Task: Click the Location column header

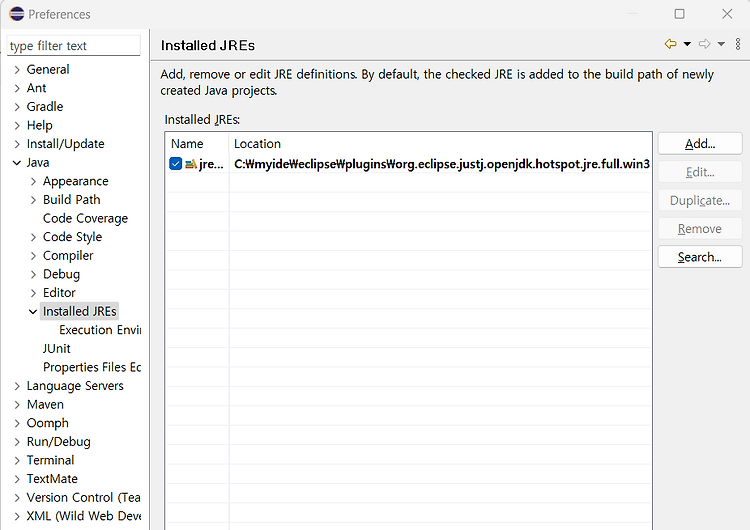Action: pos(441,144)
